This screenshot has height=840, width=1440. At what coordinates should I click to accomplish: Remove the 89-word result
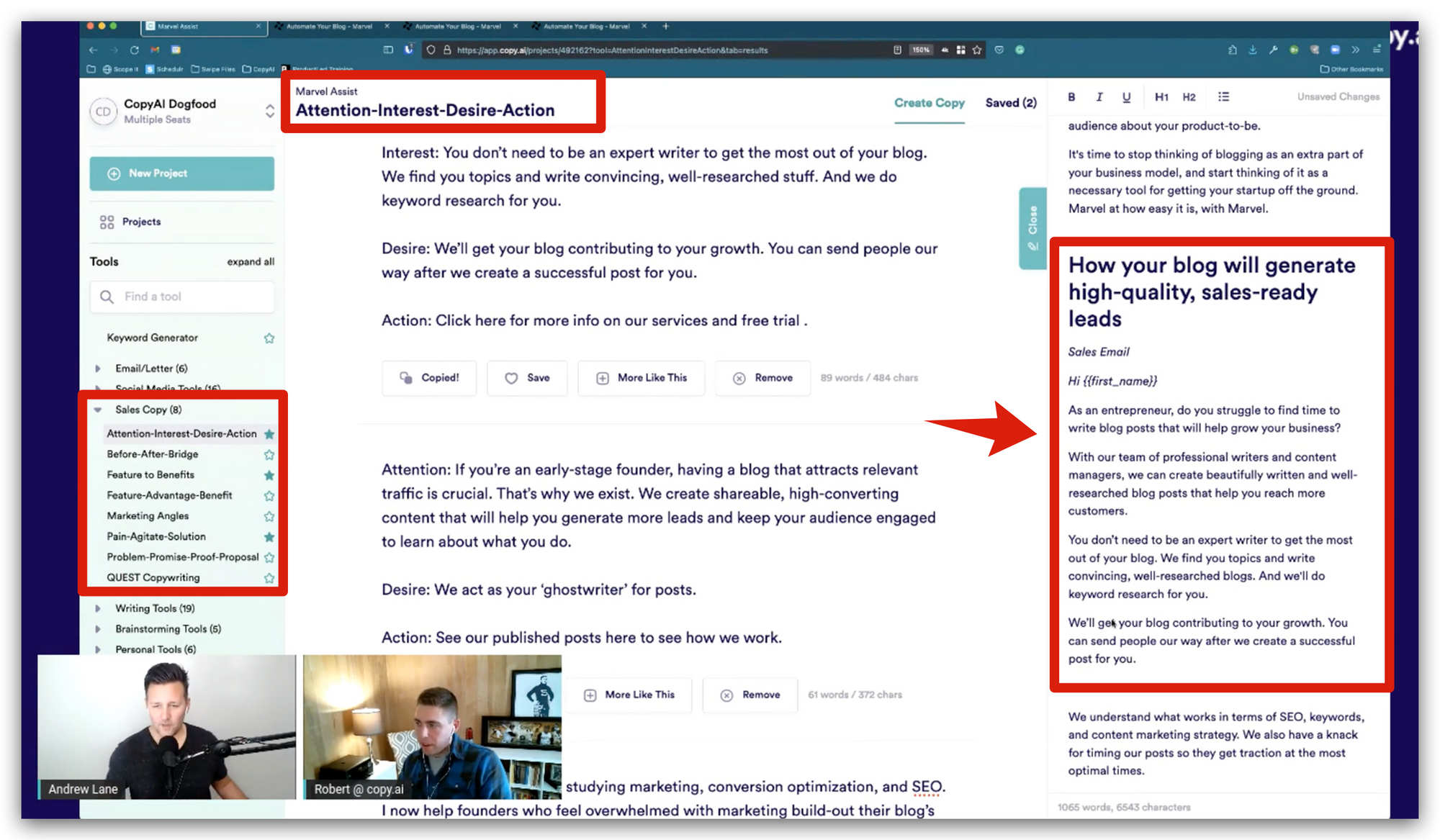762,378
